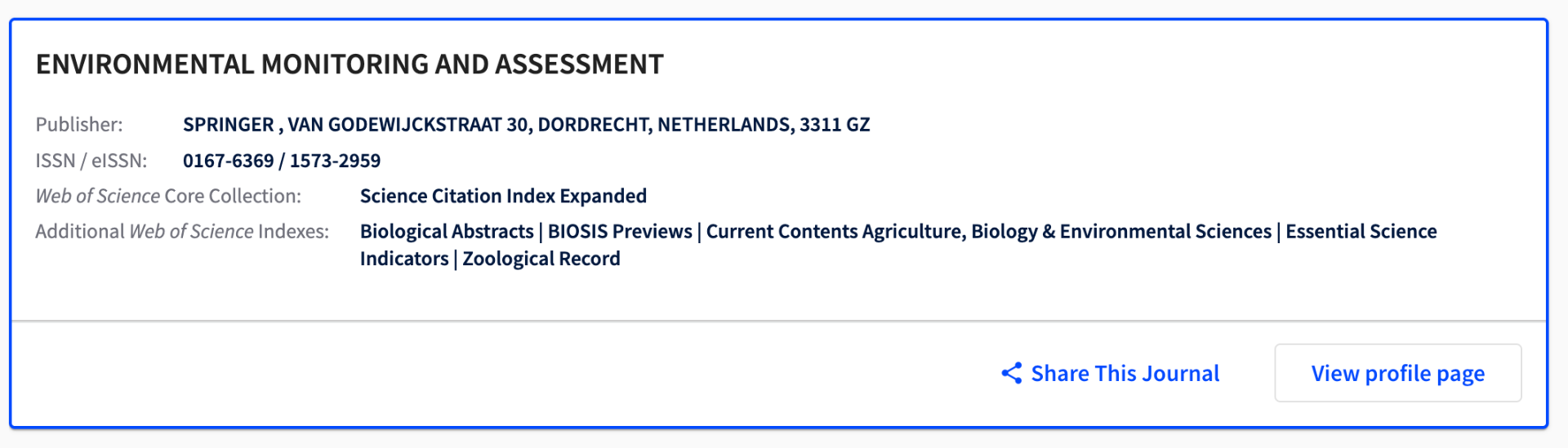The width and height of the screenshot is (1568, 448).
Task: Click the Web of Science Core Collection label
Action: tap(168, 197)
